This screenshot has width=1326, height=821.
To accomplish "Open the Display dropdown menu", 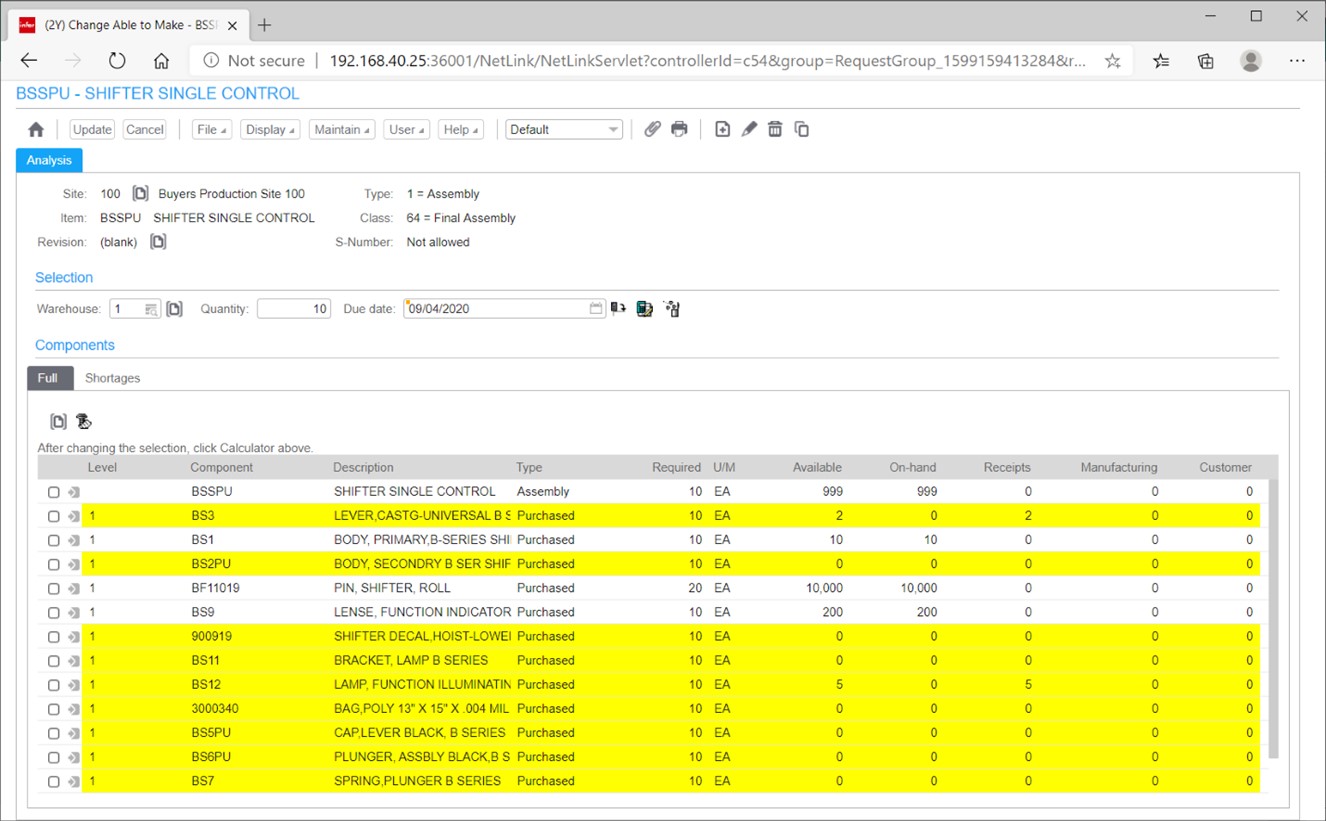I will tap(270, 129).
